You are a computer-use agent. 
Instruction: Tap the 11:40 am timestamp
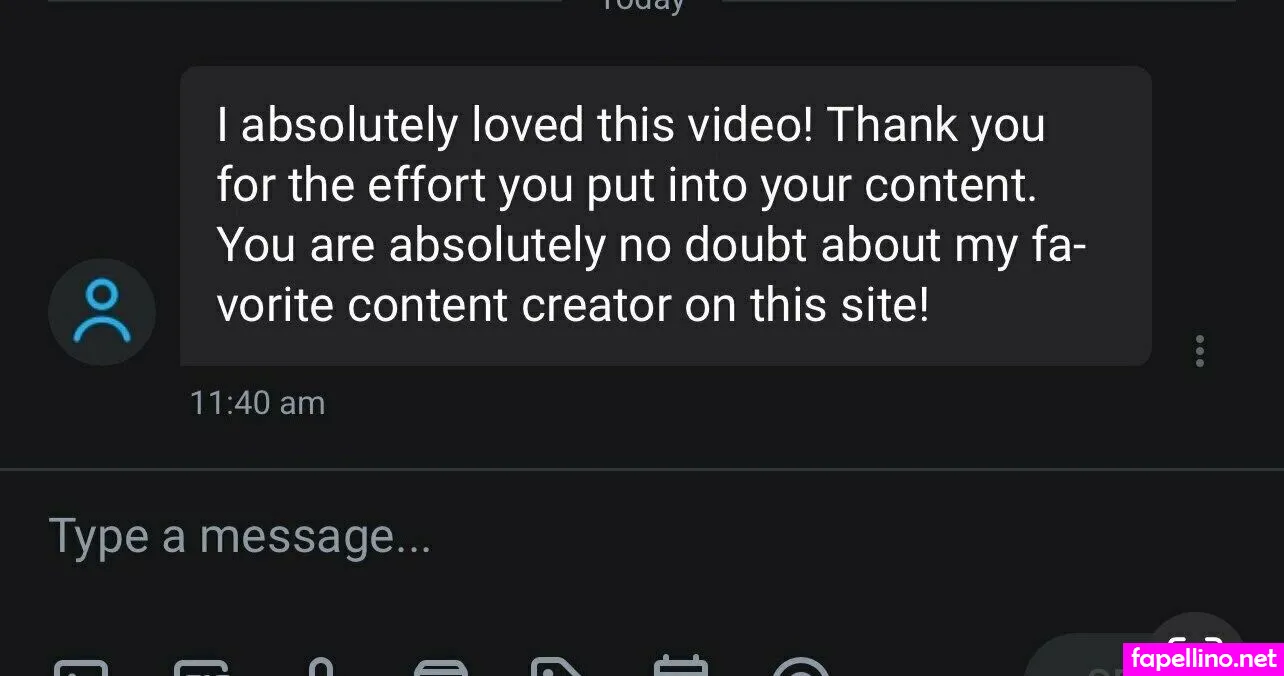click(257, 403)
